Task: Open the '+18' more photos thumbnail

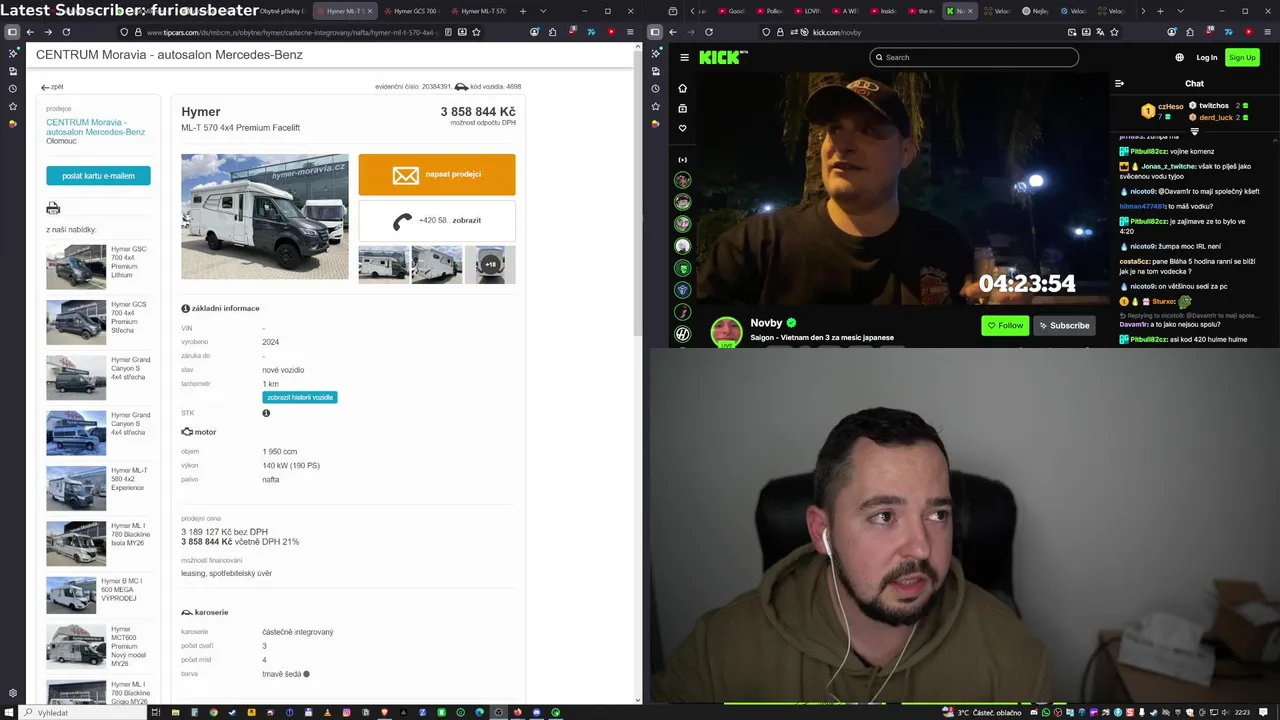Action: pyautogui.click(x=490, y=265)
